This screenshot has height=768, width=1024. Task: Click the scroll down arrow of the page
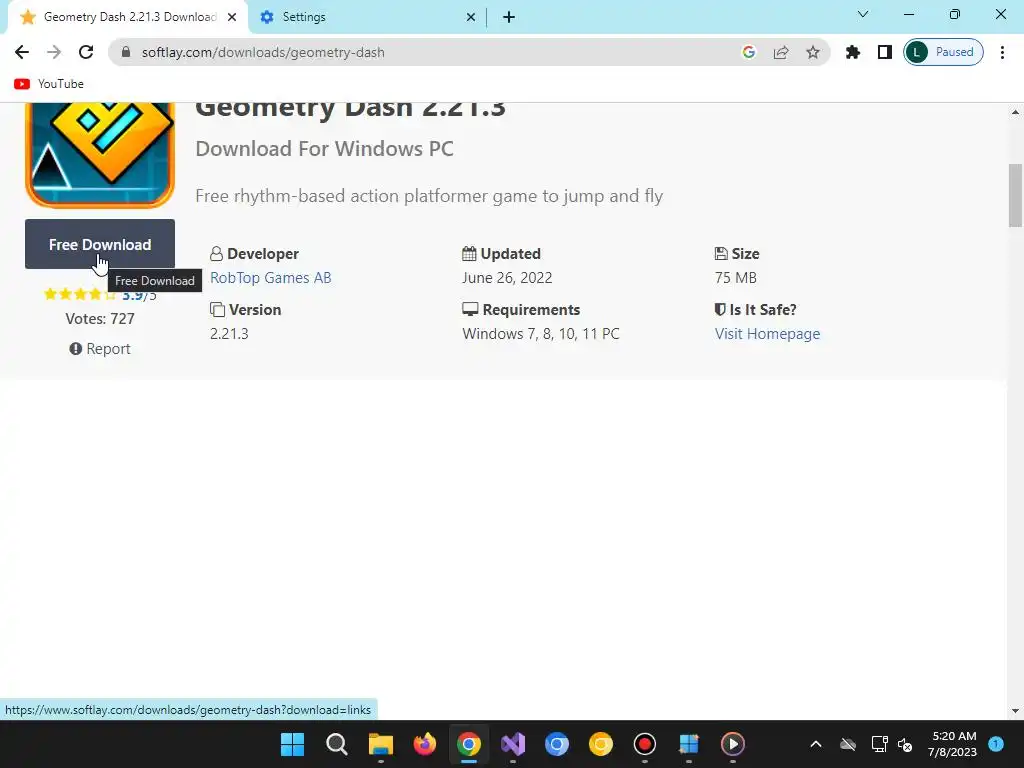click(1015, 711)
